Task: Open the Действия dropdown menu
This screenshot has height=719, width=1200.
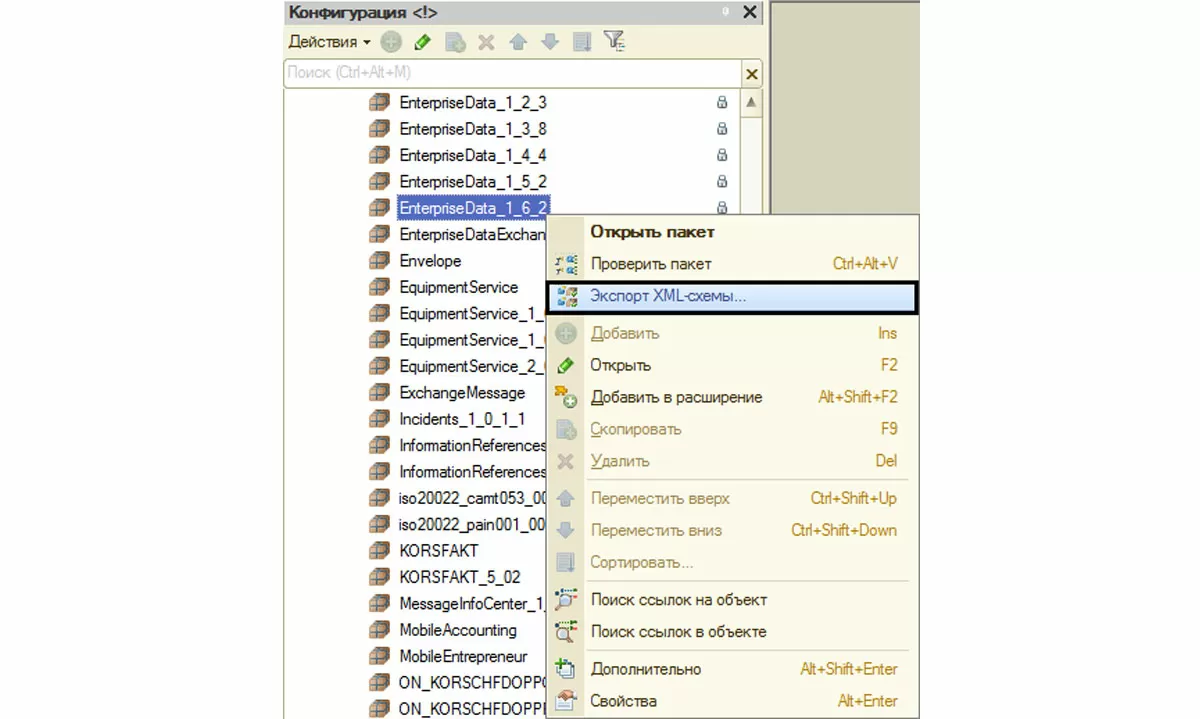Action: 330,42
